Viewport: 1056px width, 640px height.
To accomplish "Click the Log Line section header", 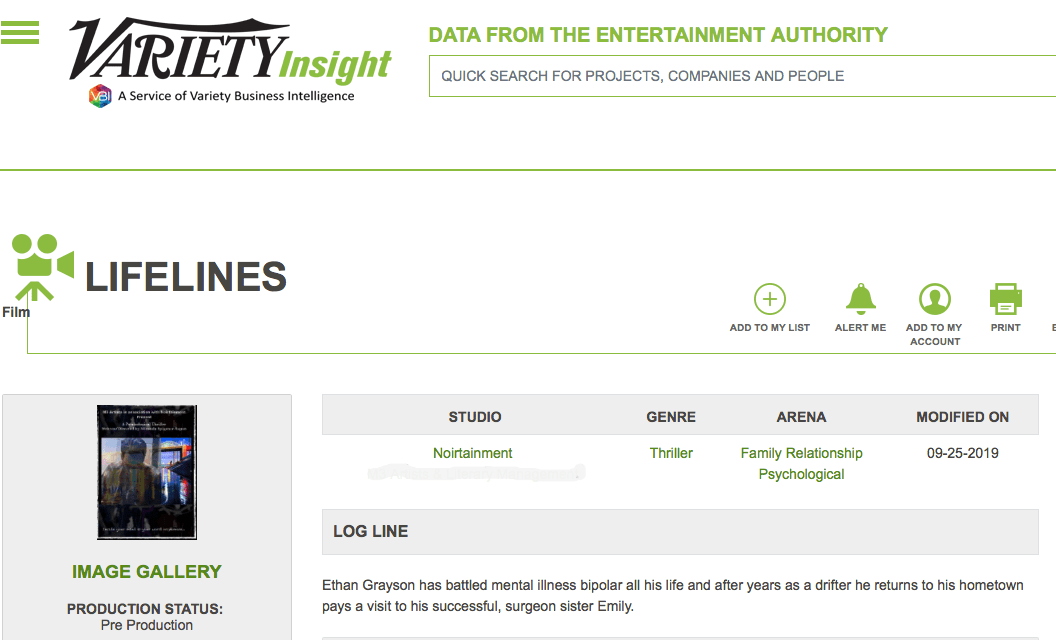I will 371,531.
